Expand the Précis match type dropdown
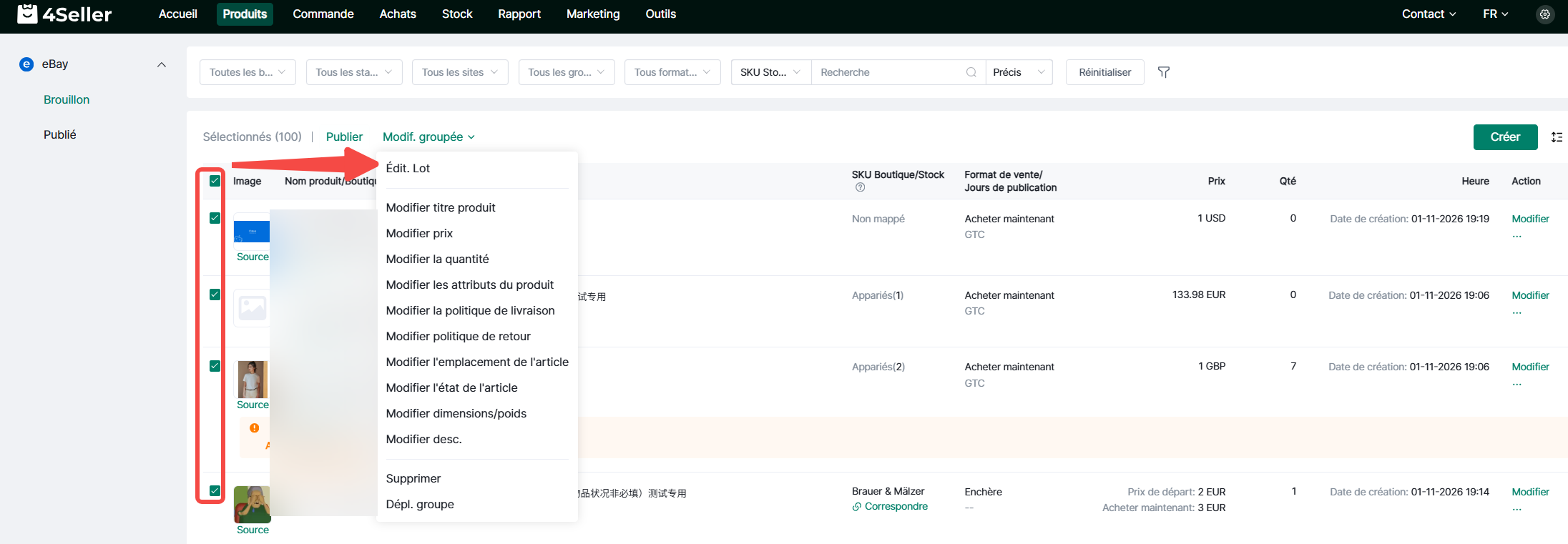 tap(1018, 72)
